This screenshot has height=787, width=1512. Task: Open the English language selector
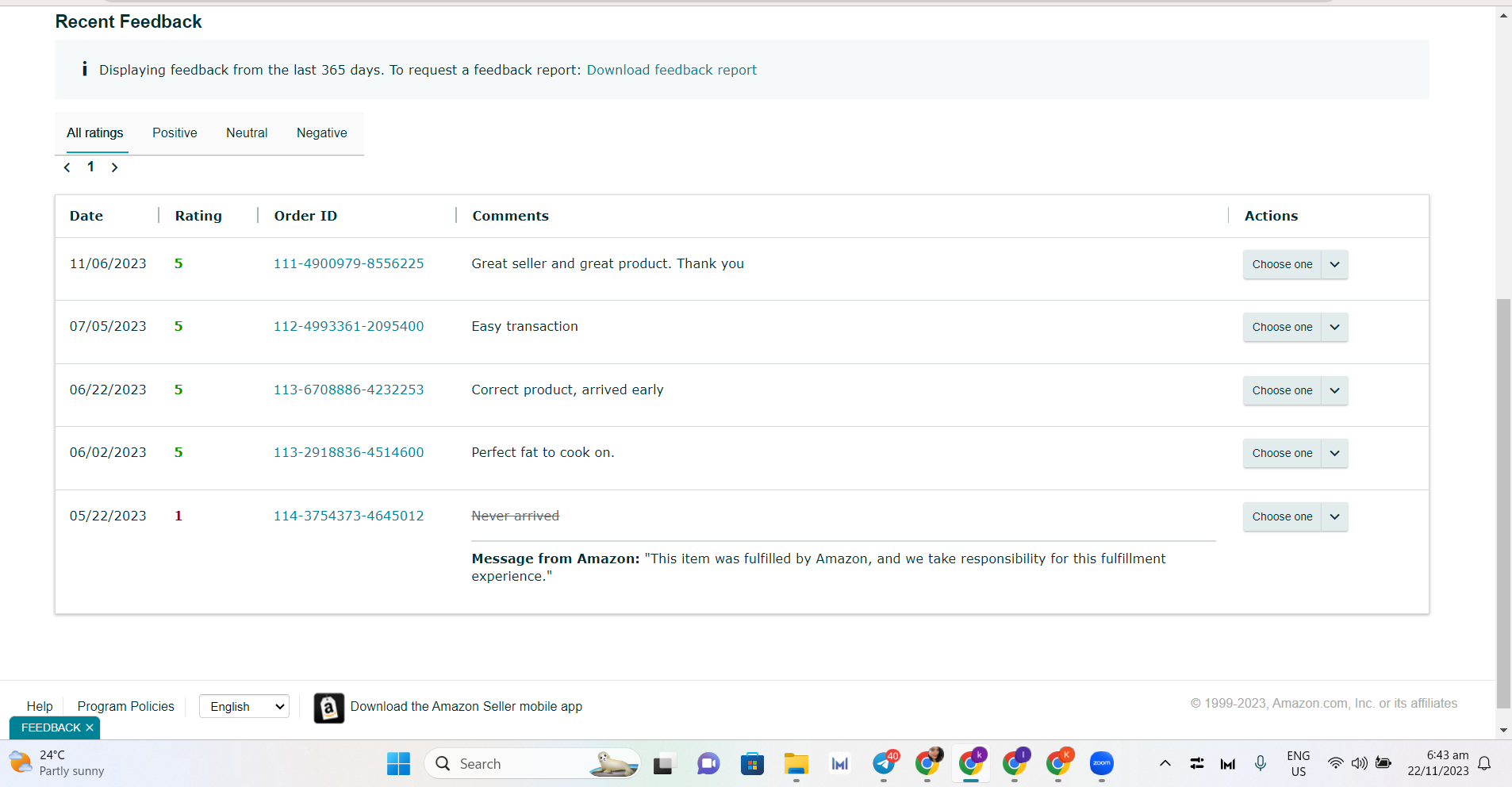244,706
